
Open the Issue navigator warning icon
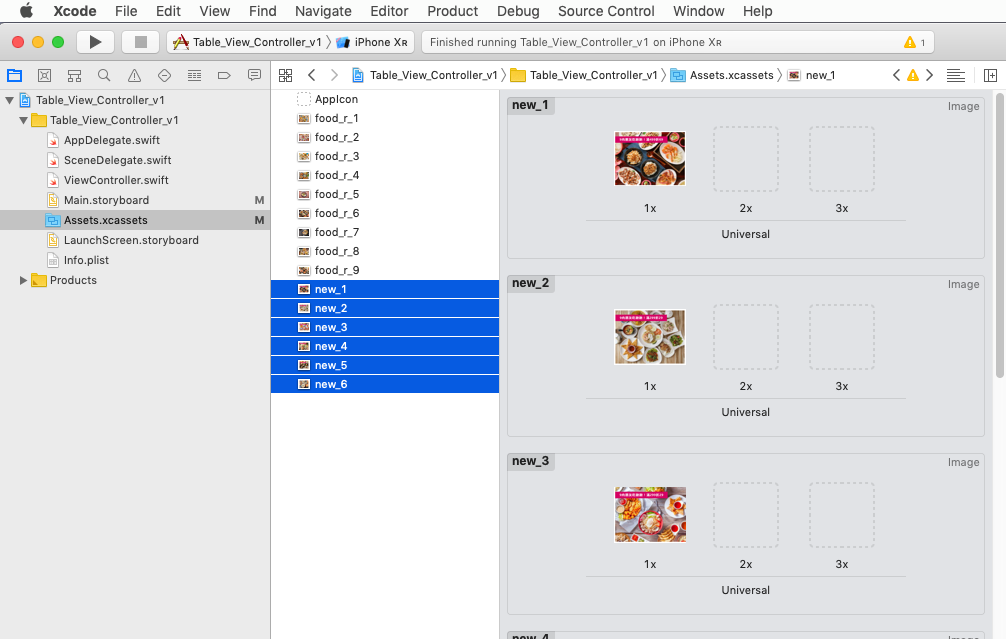134,76
